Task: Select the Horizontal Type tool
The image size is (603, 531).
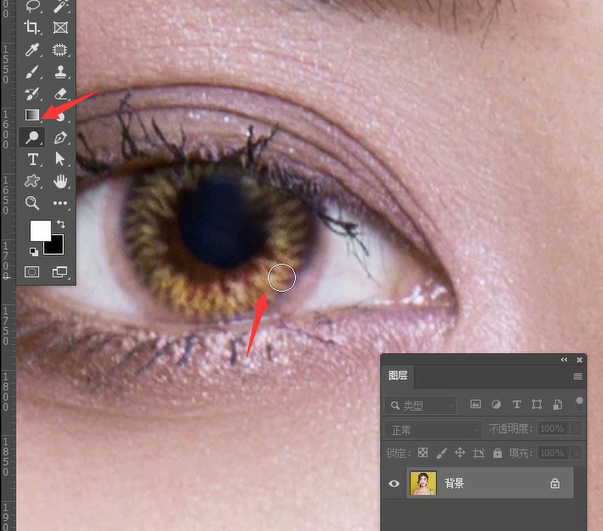Action: click(x=33, y=160)
